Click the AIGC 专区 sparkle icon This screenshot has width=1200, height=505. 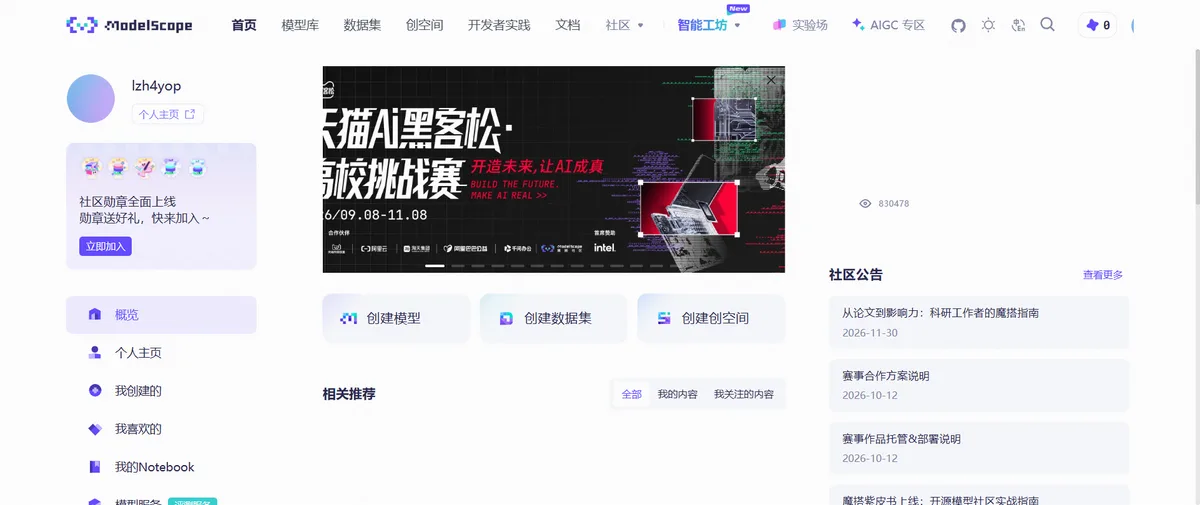[x=858, y=25]
